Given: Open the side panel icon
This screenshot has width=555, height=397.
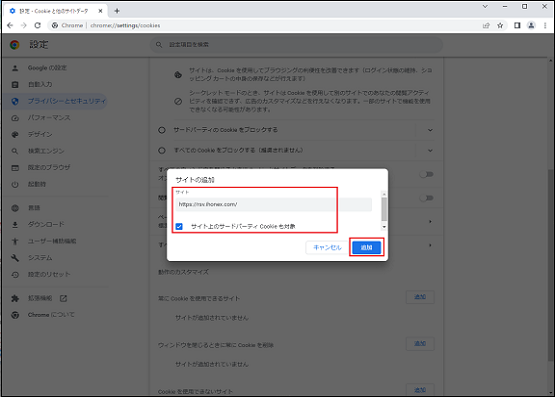Looking at the screenshot, I should [x=517, y=25].
